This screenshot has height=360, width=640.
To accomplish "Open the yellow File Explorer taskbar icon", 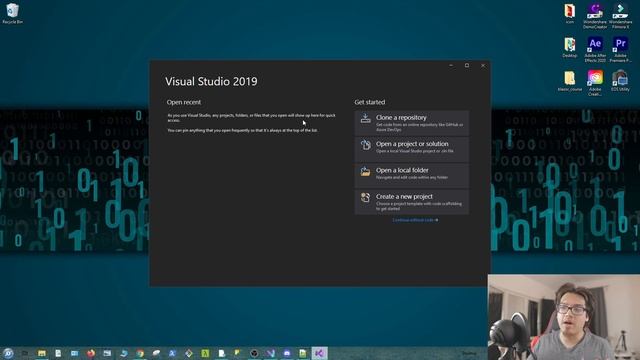I will (x=42, y=353).
